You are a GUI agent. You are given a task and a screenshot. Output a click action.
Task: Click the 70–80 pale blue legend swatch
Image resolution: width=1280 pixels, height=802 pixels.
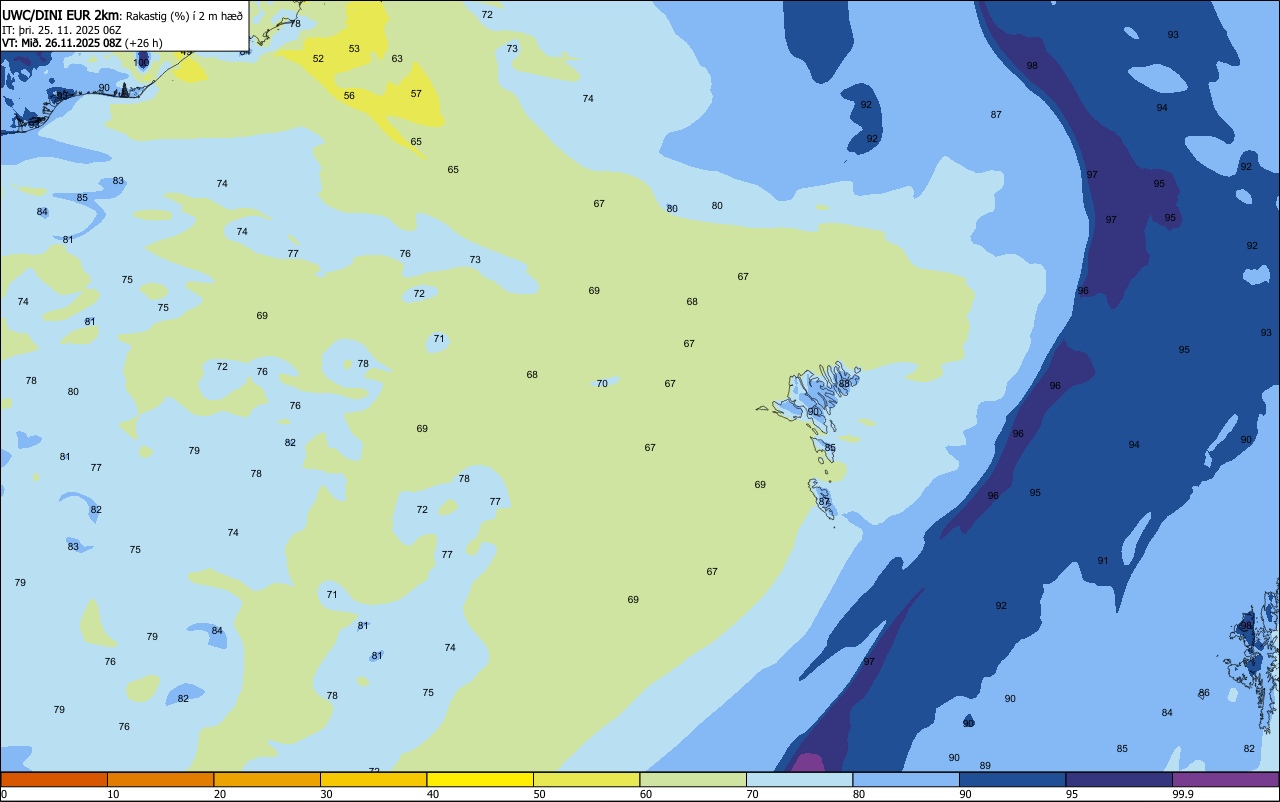point(799,779)
